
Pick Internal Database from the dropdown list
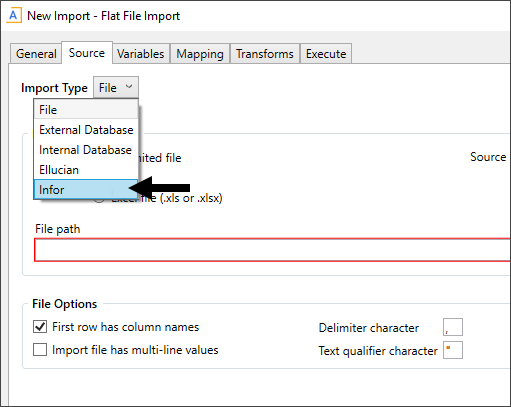click(86, 150)
